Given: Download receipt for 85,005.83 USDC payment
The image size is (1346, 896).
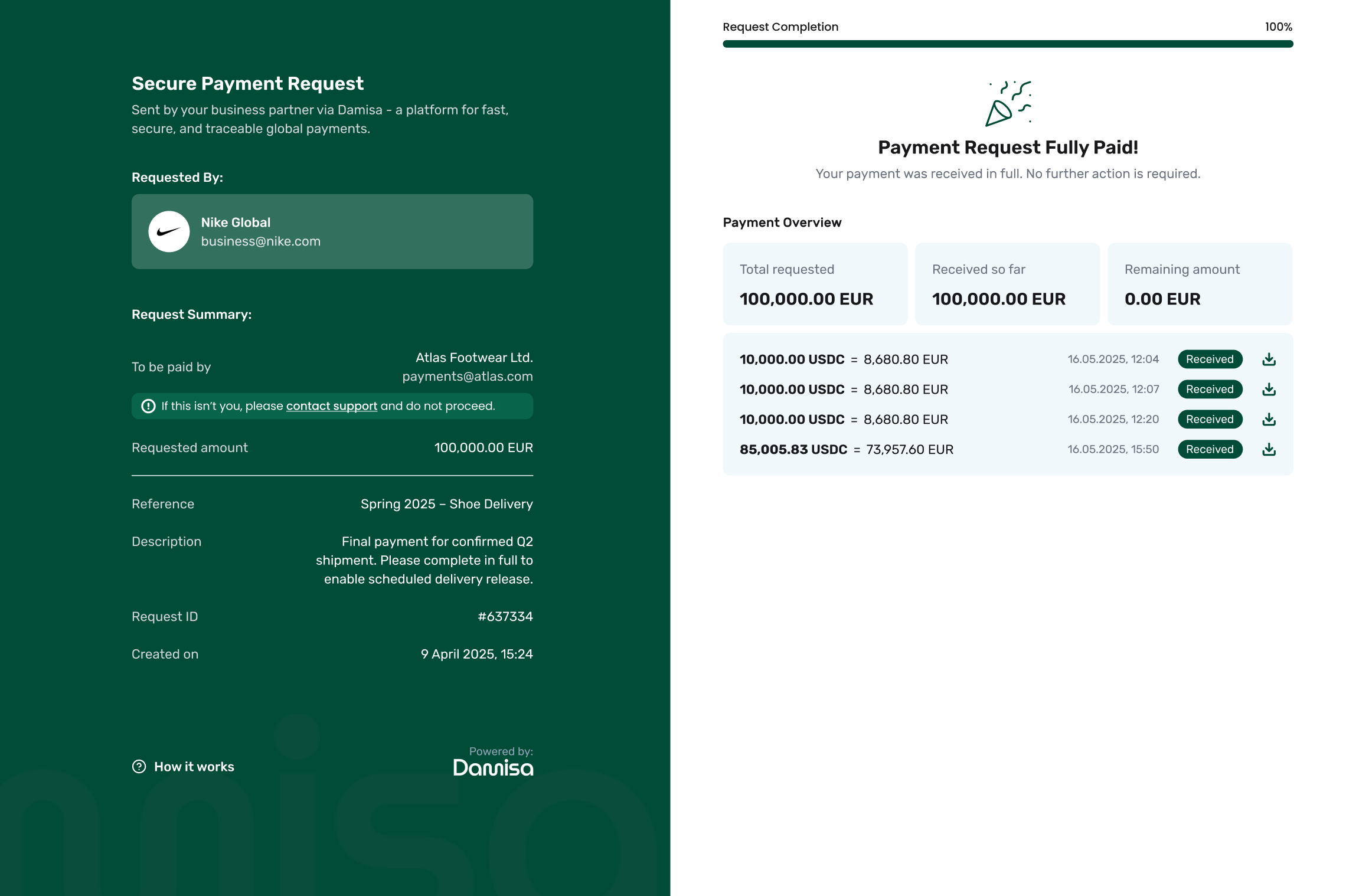Looking at the screenshot, I should point(1269,450).
